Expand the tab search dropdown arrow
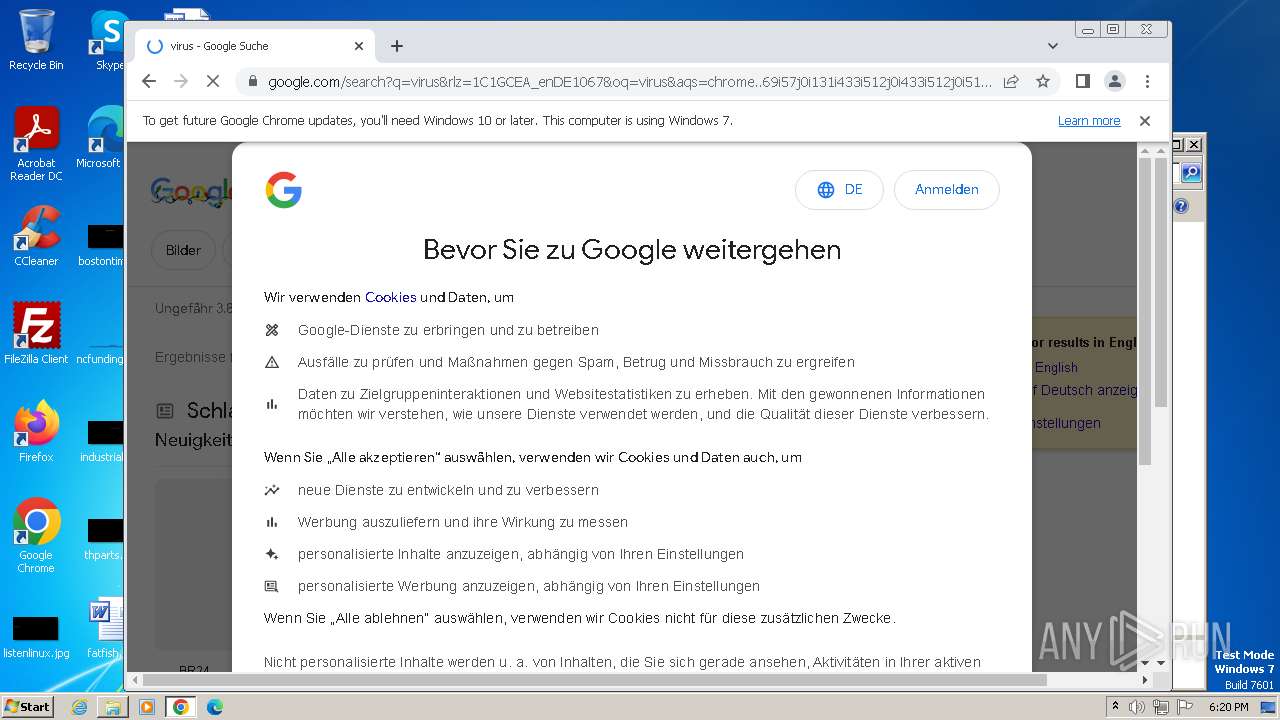The height and width of the screenshot is (720, 1280). (1052, 46)
